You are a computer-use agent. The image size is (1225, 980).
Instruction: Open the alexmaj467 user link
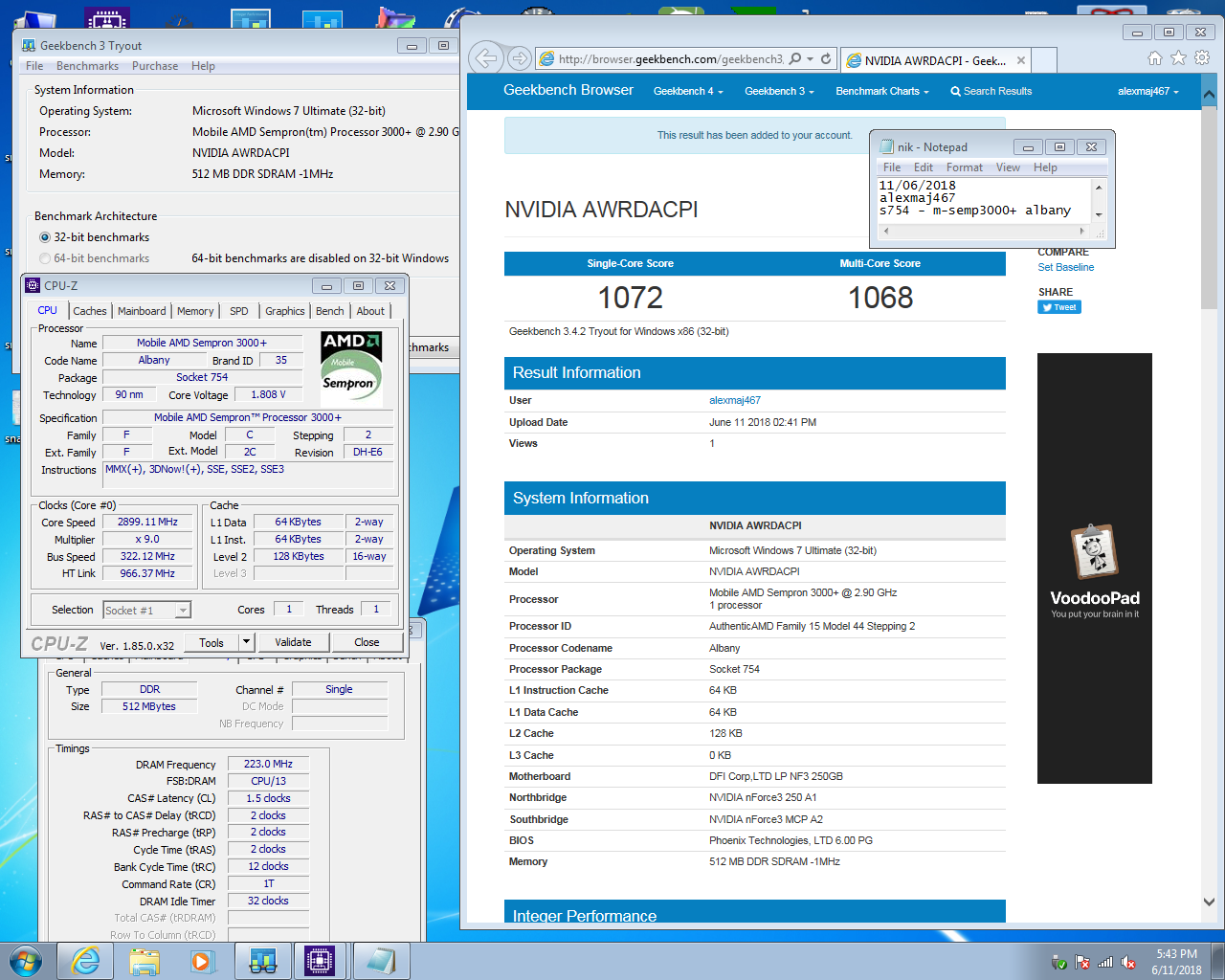point(735,400)
